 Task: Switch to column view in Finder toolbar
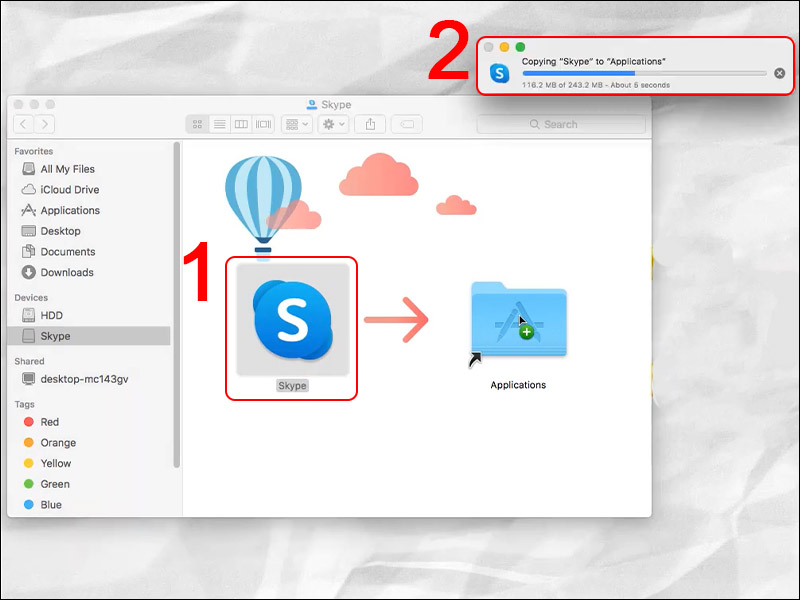241,124
